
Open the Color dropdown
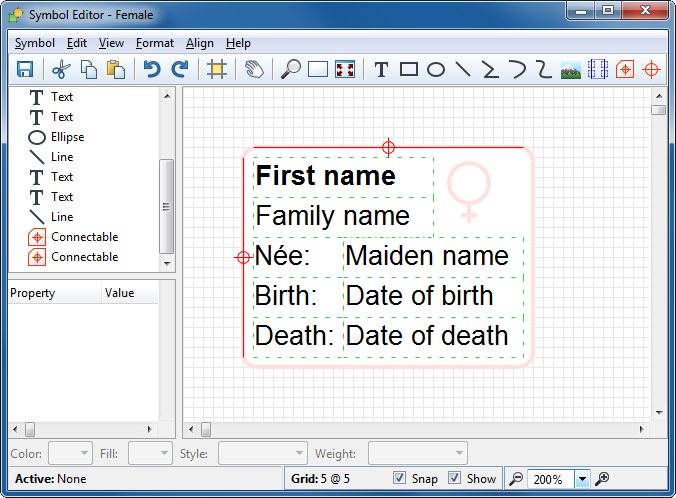click(x=70, y=453)
